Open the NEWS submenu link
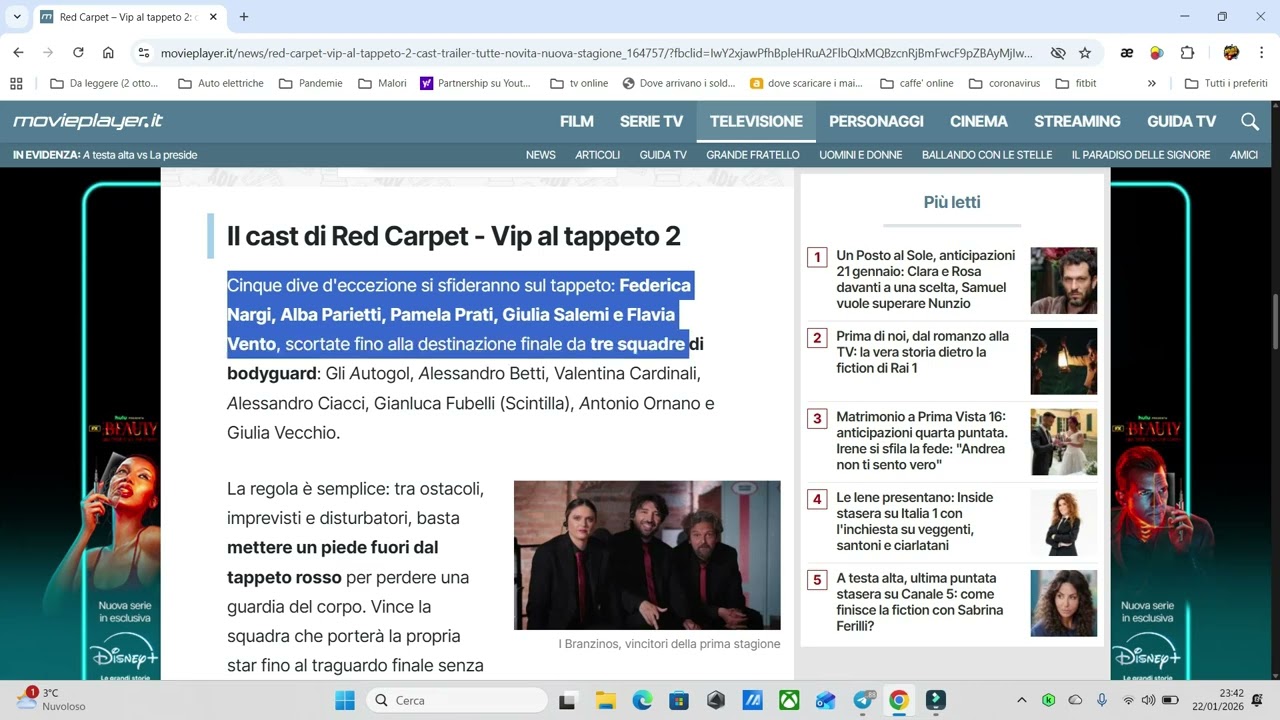Screen dimensions: 1280x720 pos(541,155)
